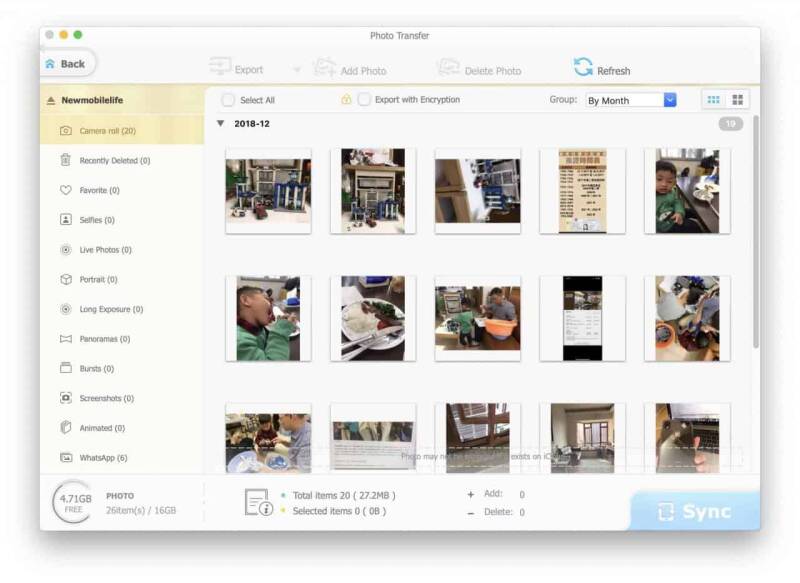Image resolution: width=800 pixels, height=583 pixels.
Task: Click the Selfies person icon
Action: 66,220
